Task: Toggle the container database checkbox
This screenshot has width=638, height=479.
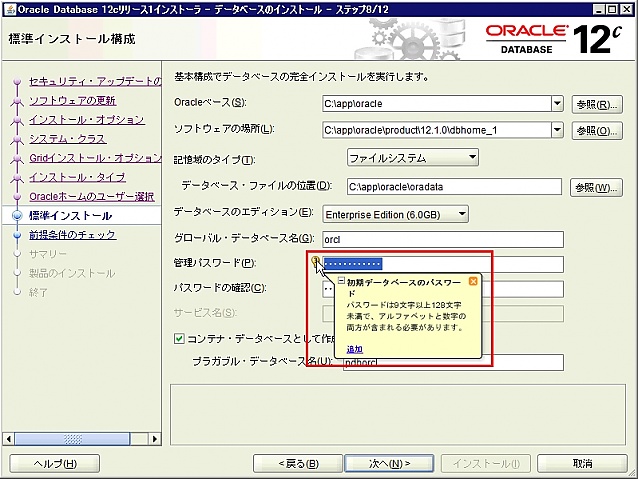Action: 179,339
